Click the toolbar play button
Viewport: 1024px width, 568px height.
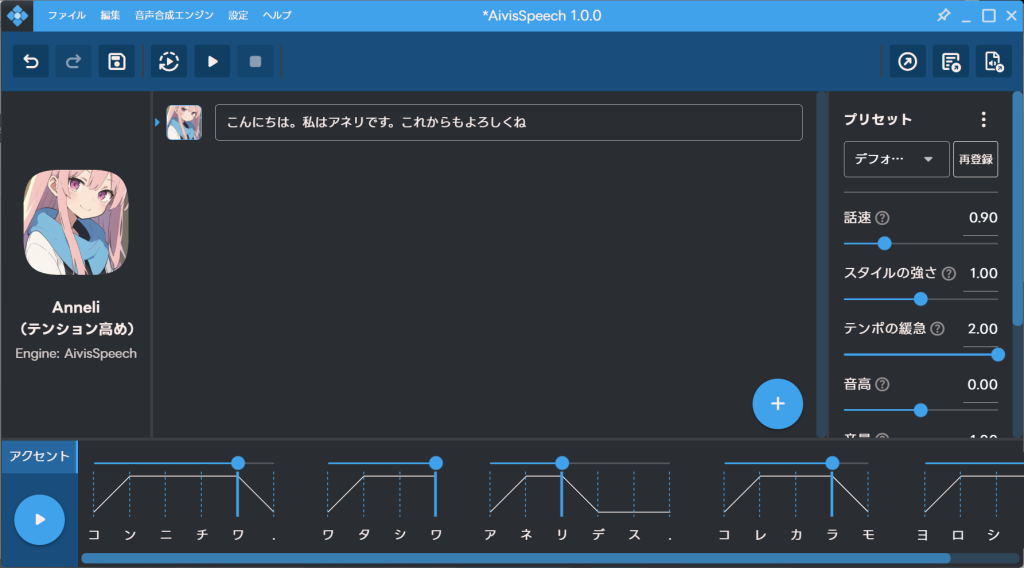point(212,61)
